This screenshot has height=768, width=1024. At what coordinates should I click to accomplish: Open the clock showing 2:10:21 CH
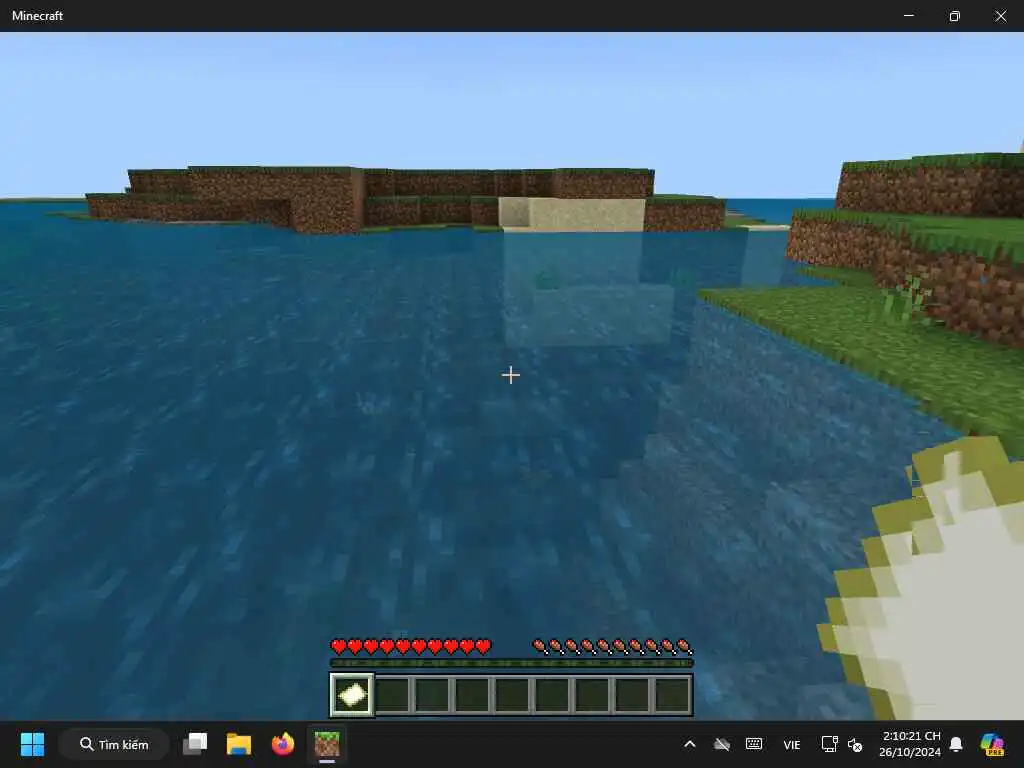click(x=910, y=744)
